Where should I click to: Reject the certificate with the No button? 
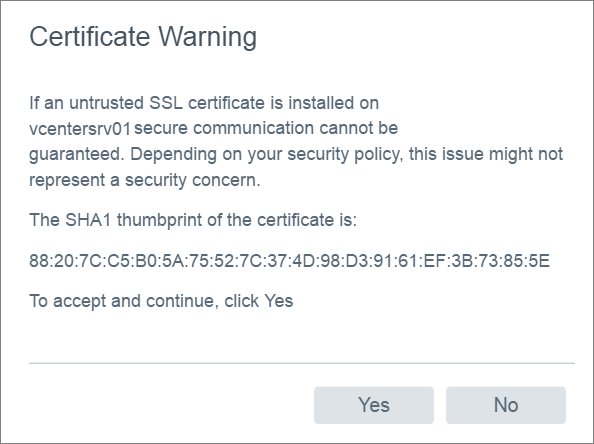(506, 405)
